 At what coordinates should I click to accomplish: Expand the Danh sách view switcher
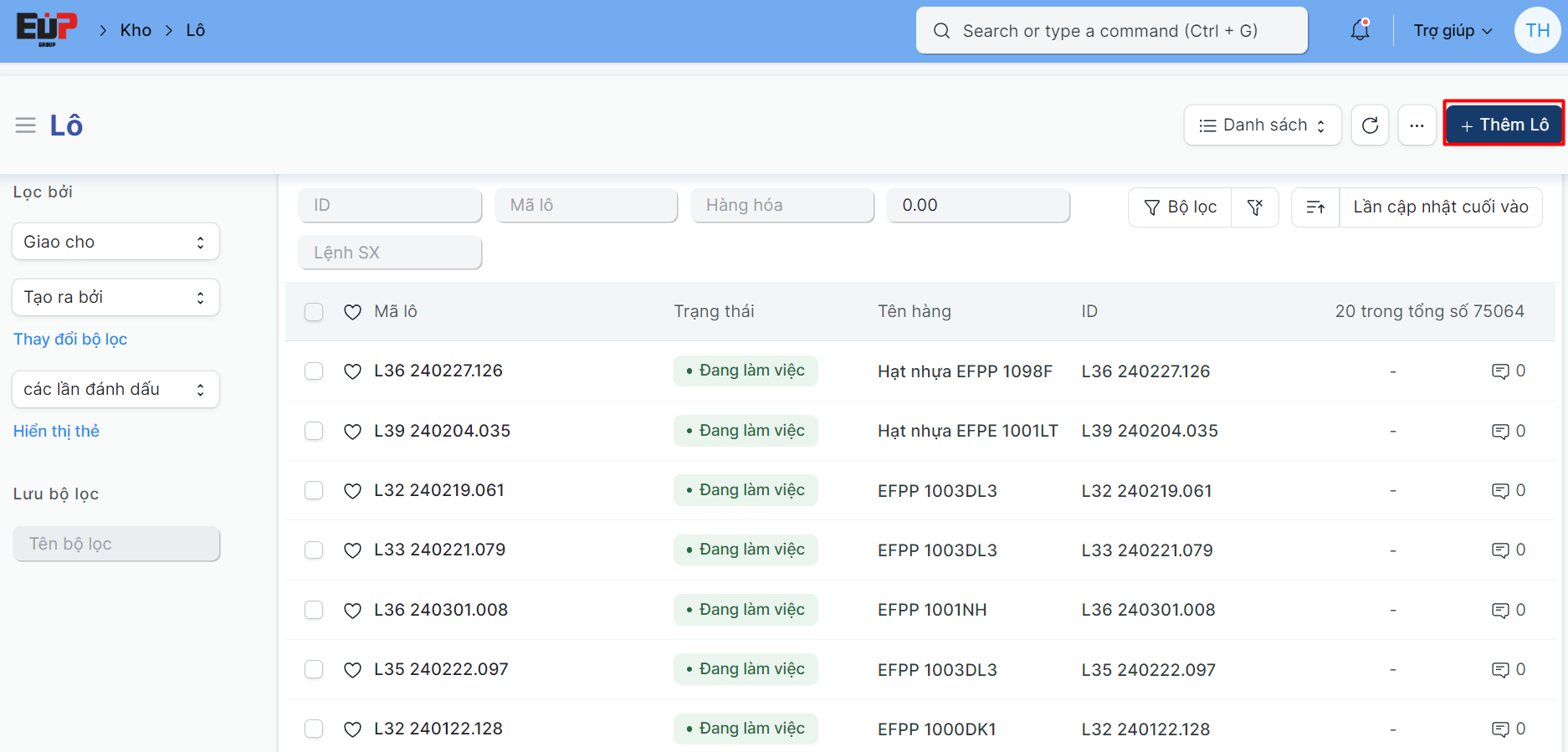1262,125
